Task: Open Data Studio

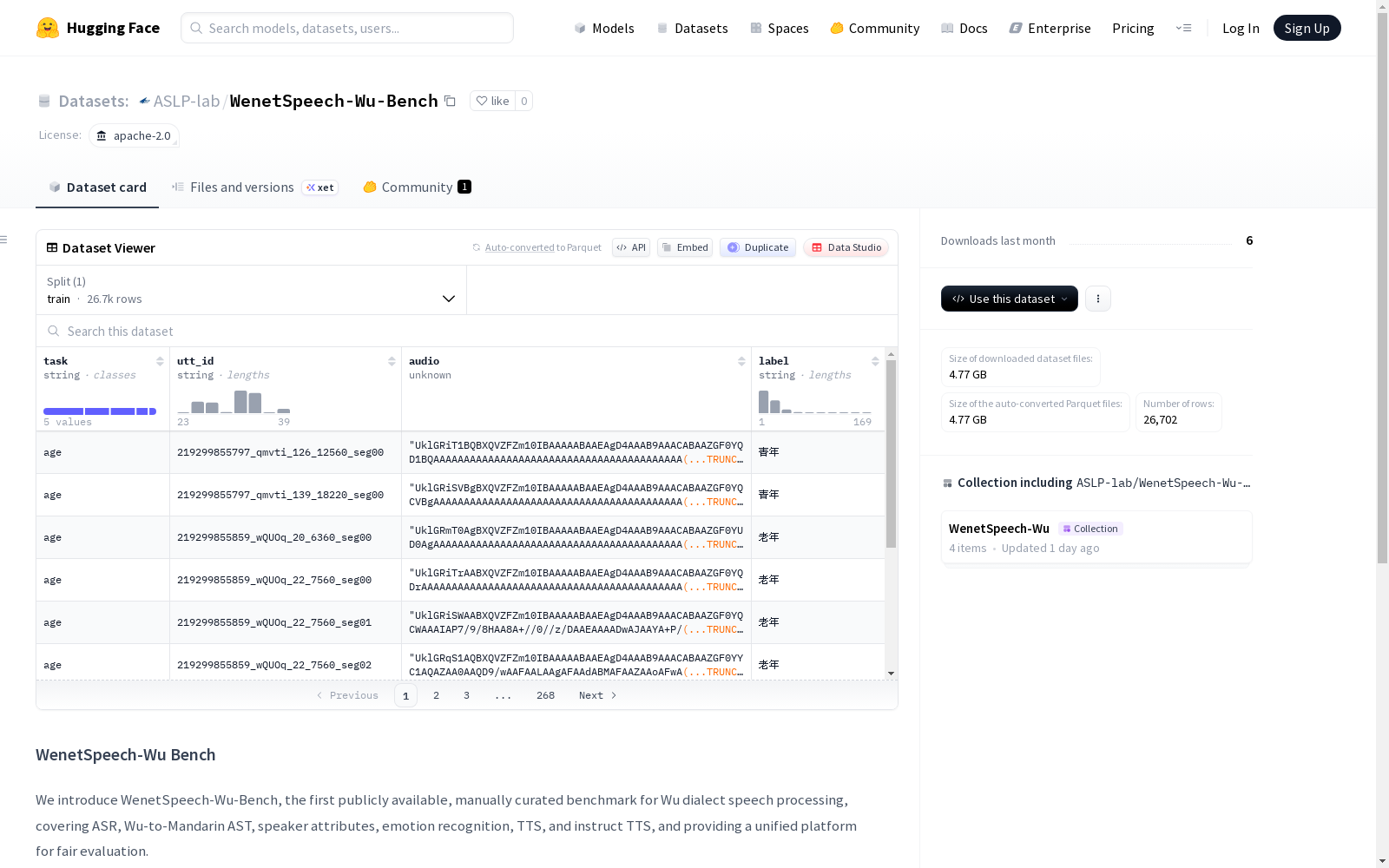Action: (846, 247)
